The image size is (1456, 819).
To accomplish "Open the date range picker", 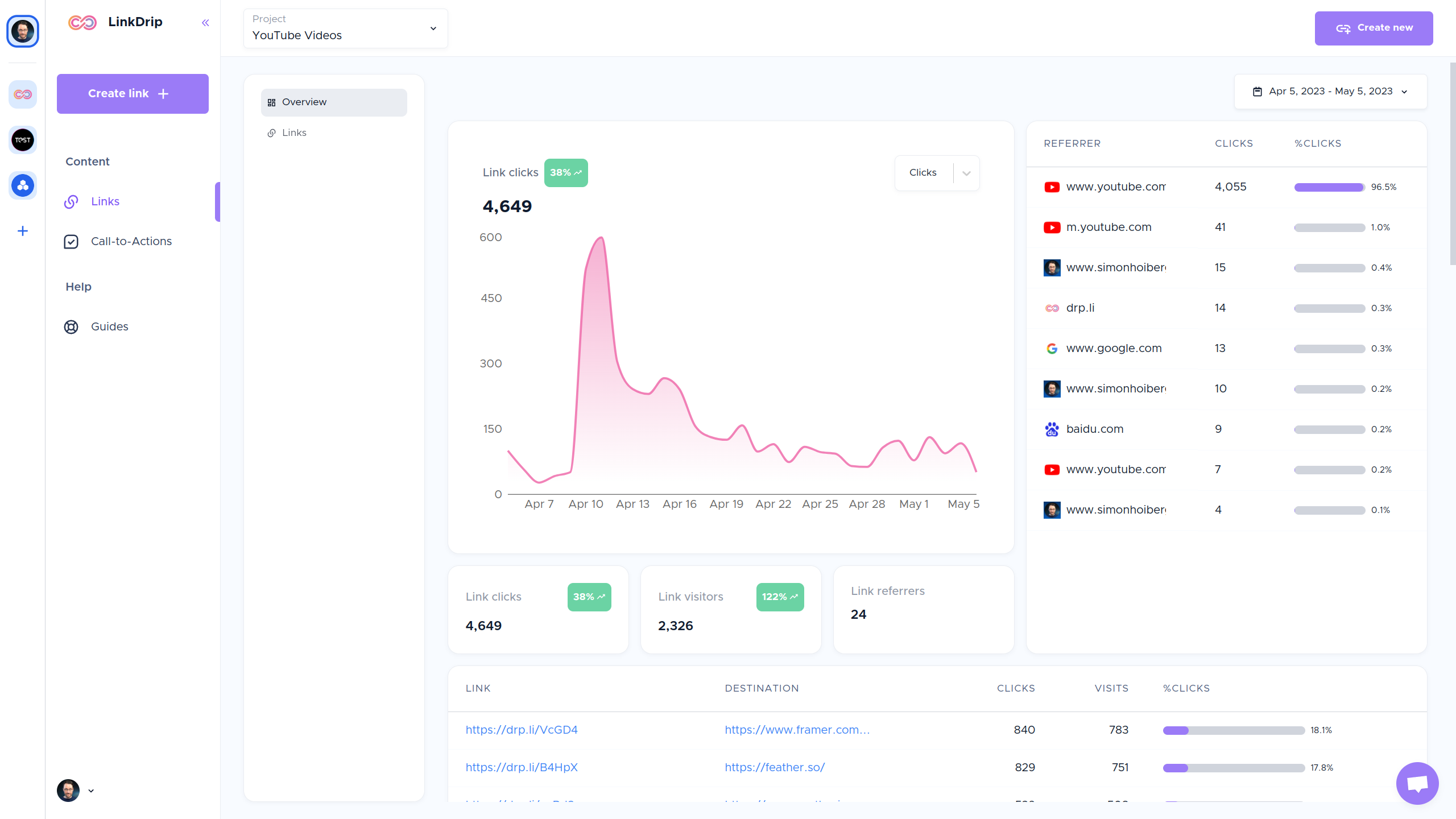I will (1330, 92).
